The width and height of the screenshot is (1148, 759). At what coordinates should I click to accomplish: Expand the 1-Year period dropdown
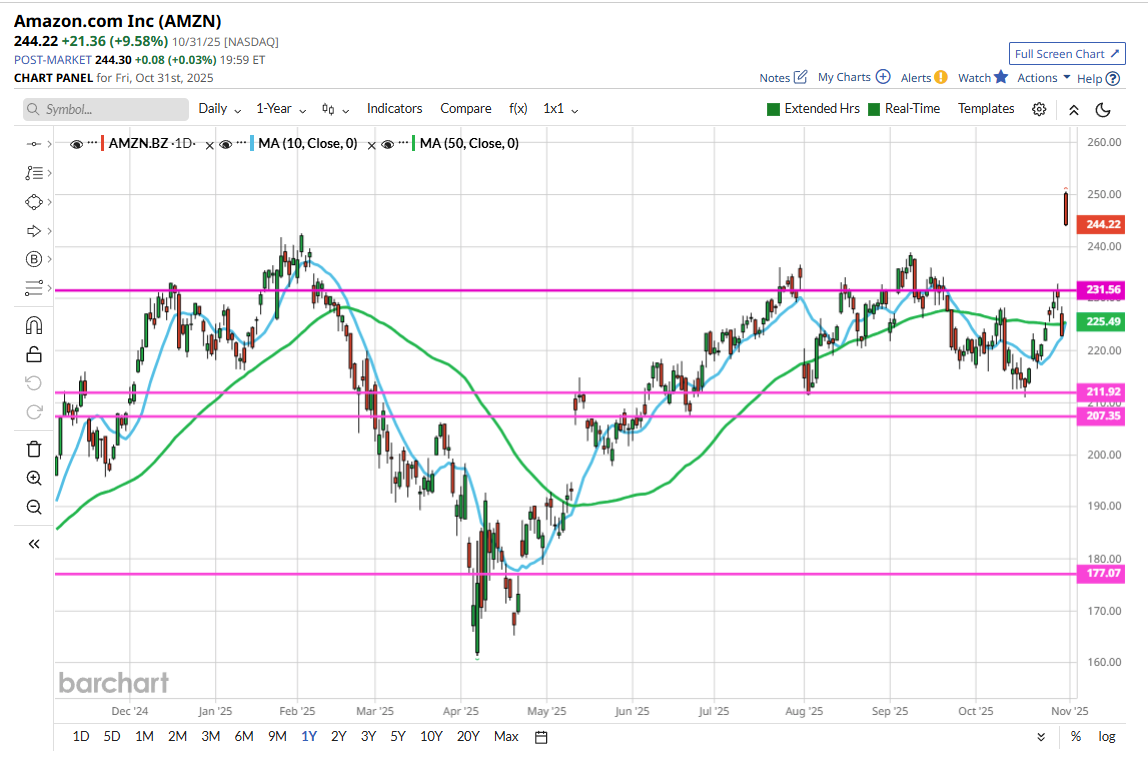tap(279, 109)
